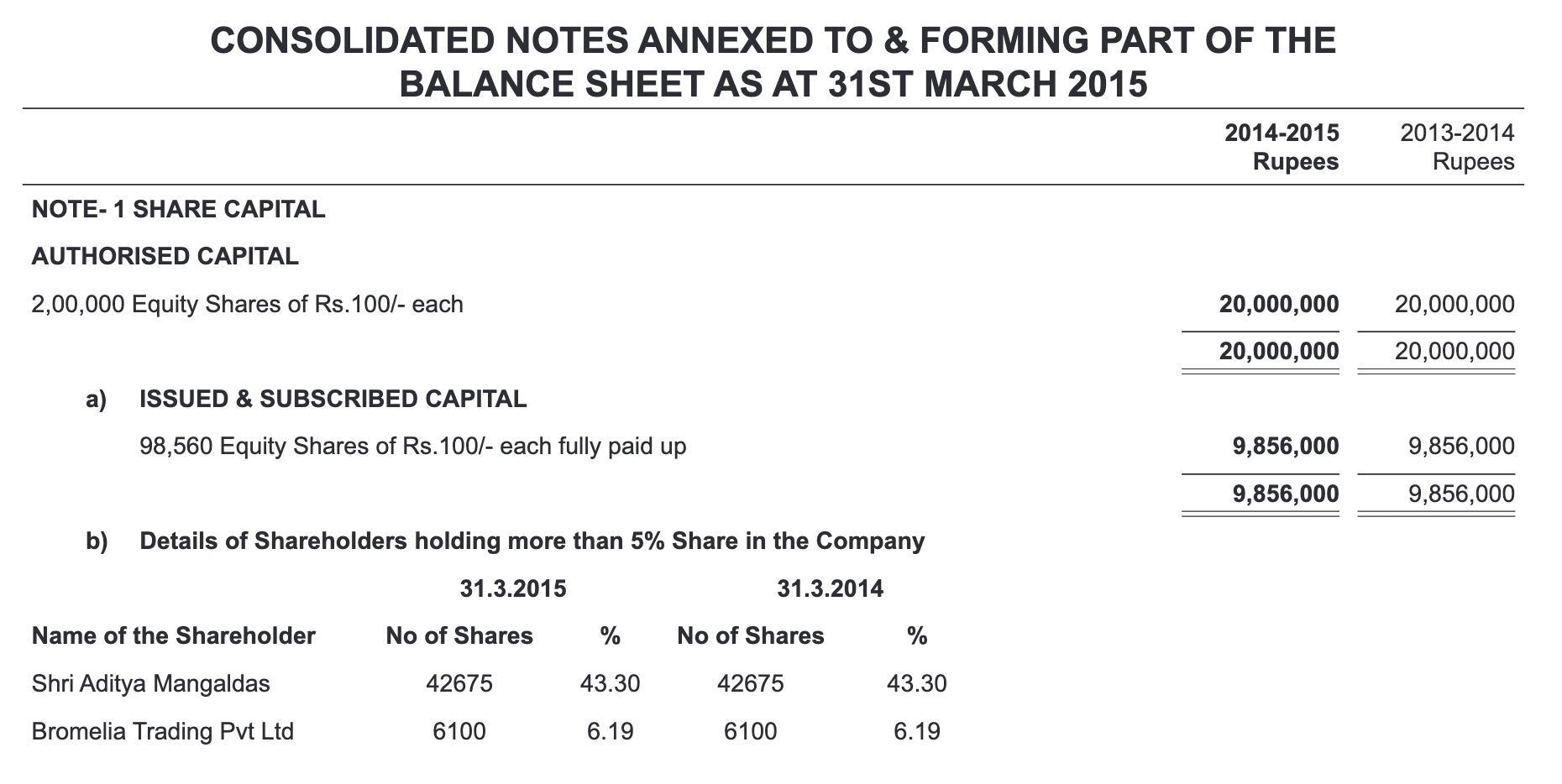Click the 43.30 percentage under 31.3.2015
1562x784 pixels.
[x=610, y=684]
